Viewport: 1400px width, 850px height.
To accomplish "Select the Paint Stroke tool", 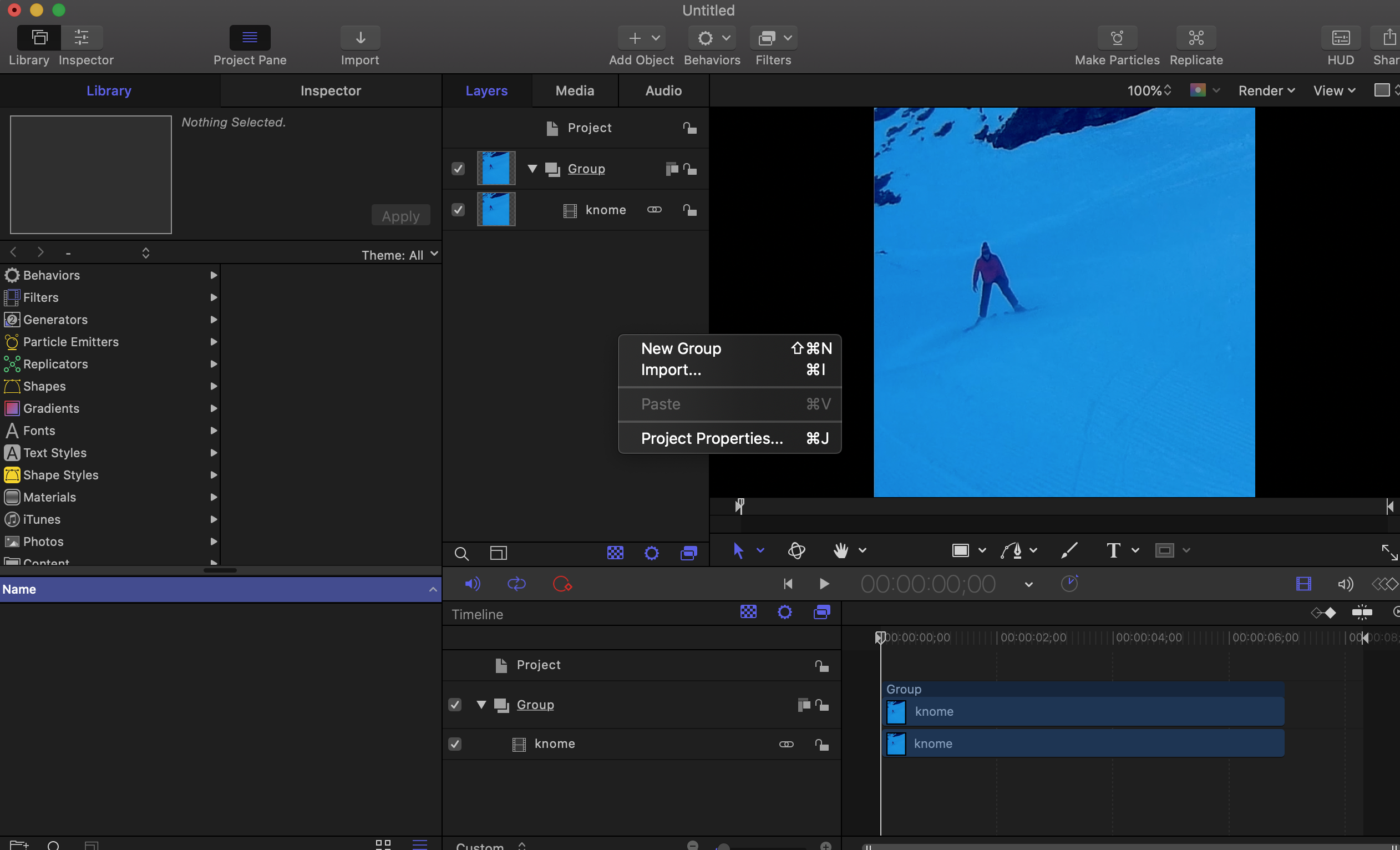I will pos(1069,550).
